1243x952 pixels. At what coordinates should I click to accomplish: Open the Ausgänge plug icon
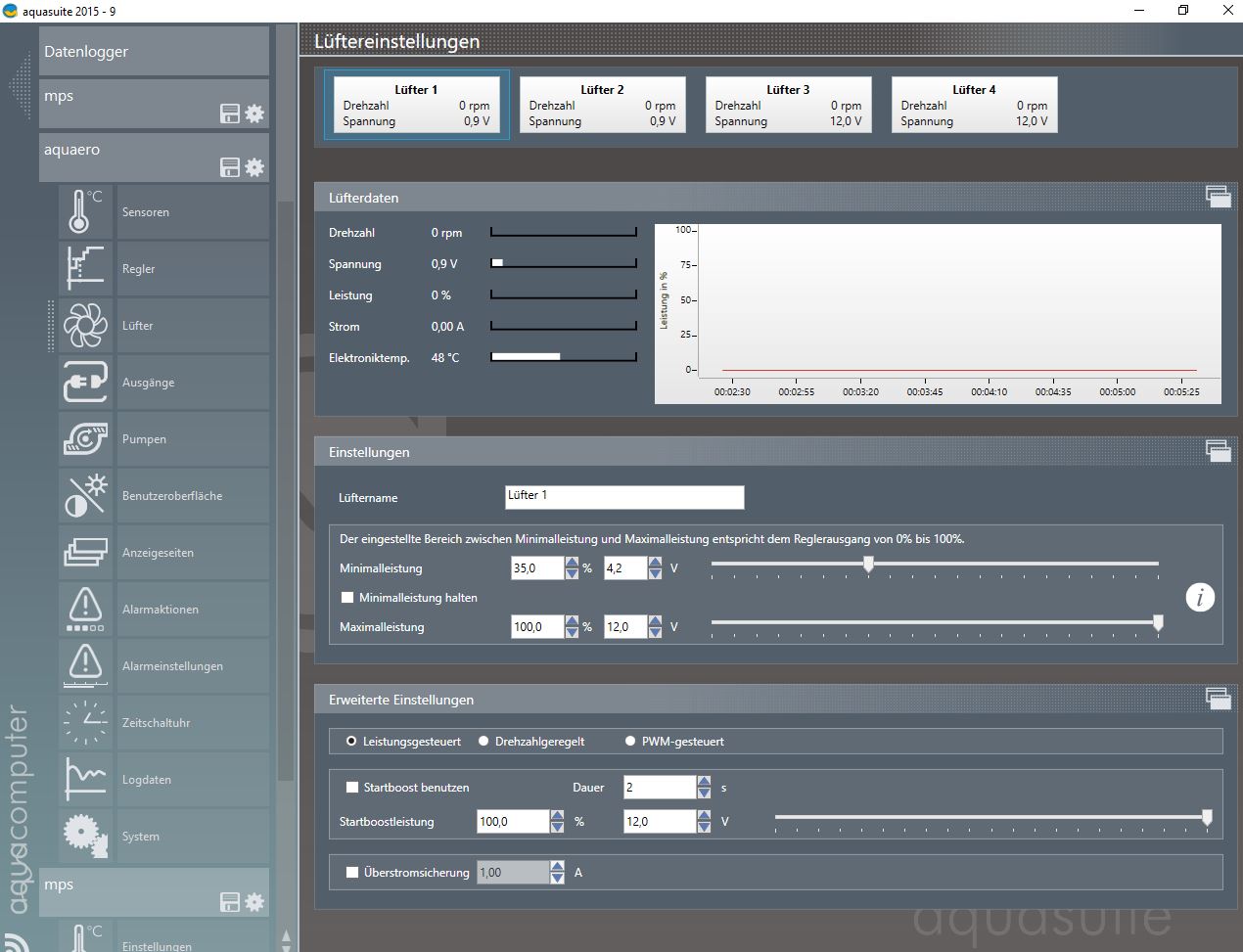[85, 382]
